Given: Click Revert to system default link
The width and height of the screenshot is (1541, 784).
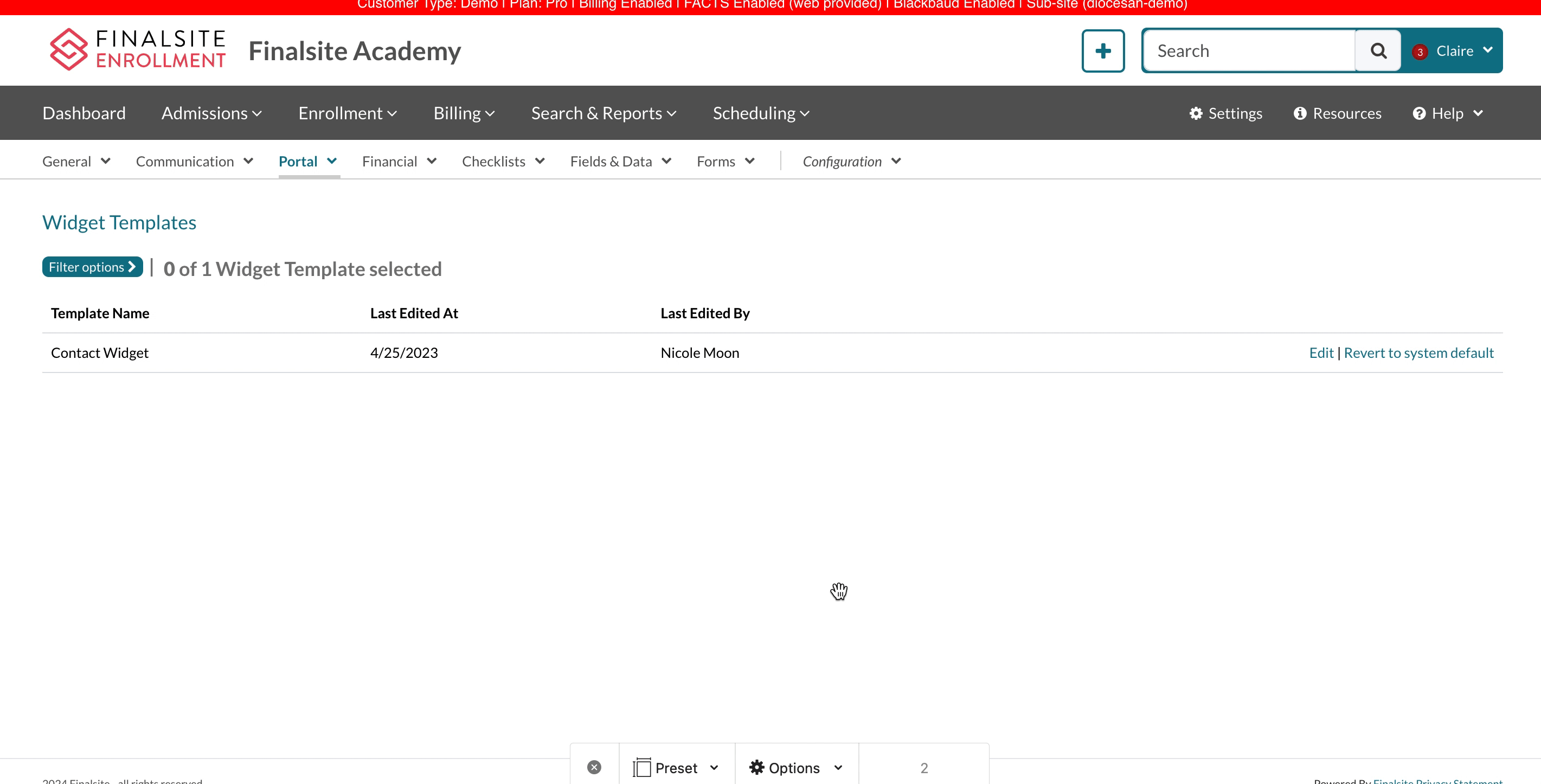Looking at the screenshot, I should 1418,353.
